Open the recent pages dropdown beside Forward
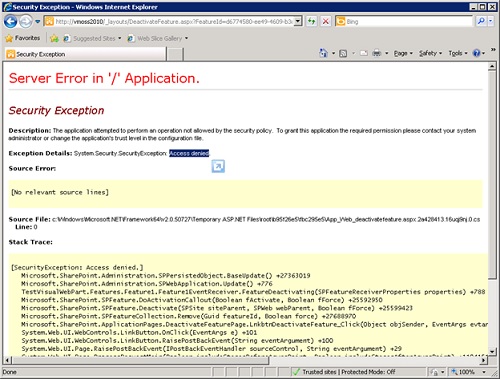 (x=37, y=22)
